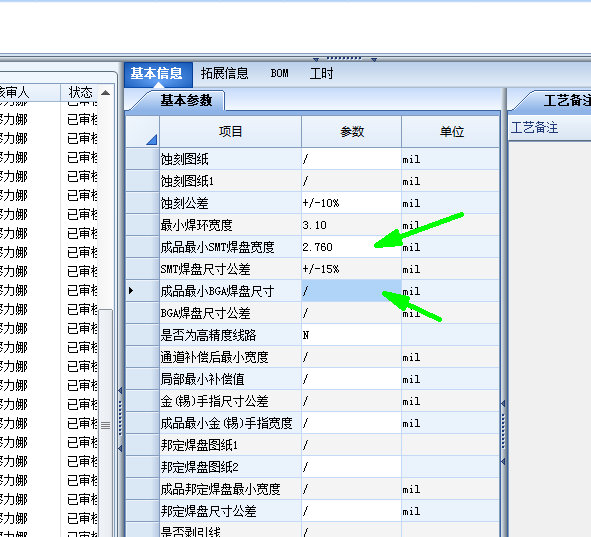Select the 基本参数 sub-tab
Screen dimensions: 591x537
coord(186,101)
